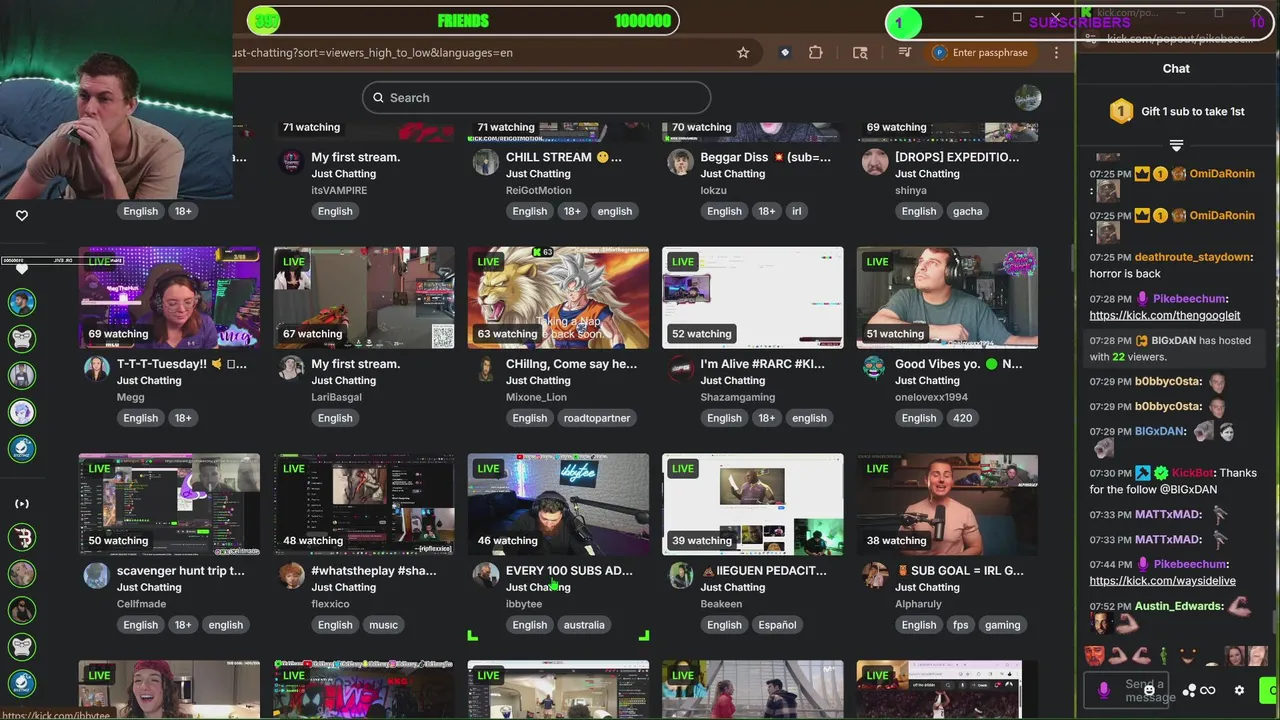
Task: Click the music tag under flexxico
Action: 383,625
